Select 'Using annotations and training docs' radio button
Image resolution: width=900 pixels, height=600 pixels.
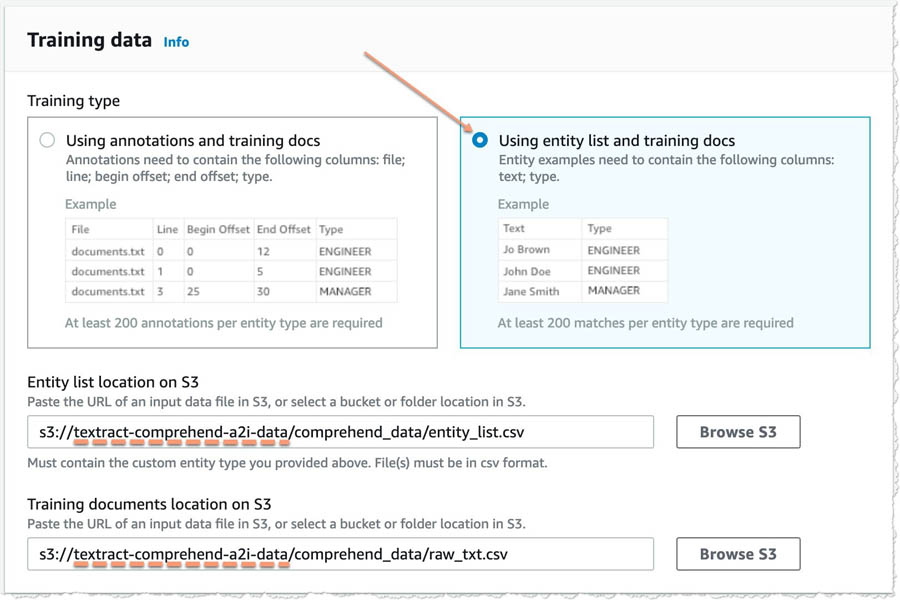pos(47,140)
